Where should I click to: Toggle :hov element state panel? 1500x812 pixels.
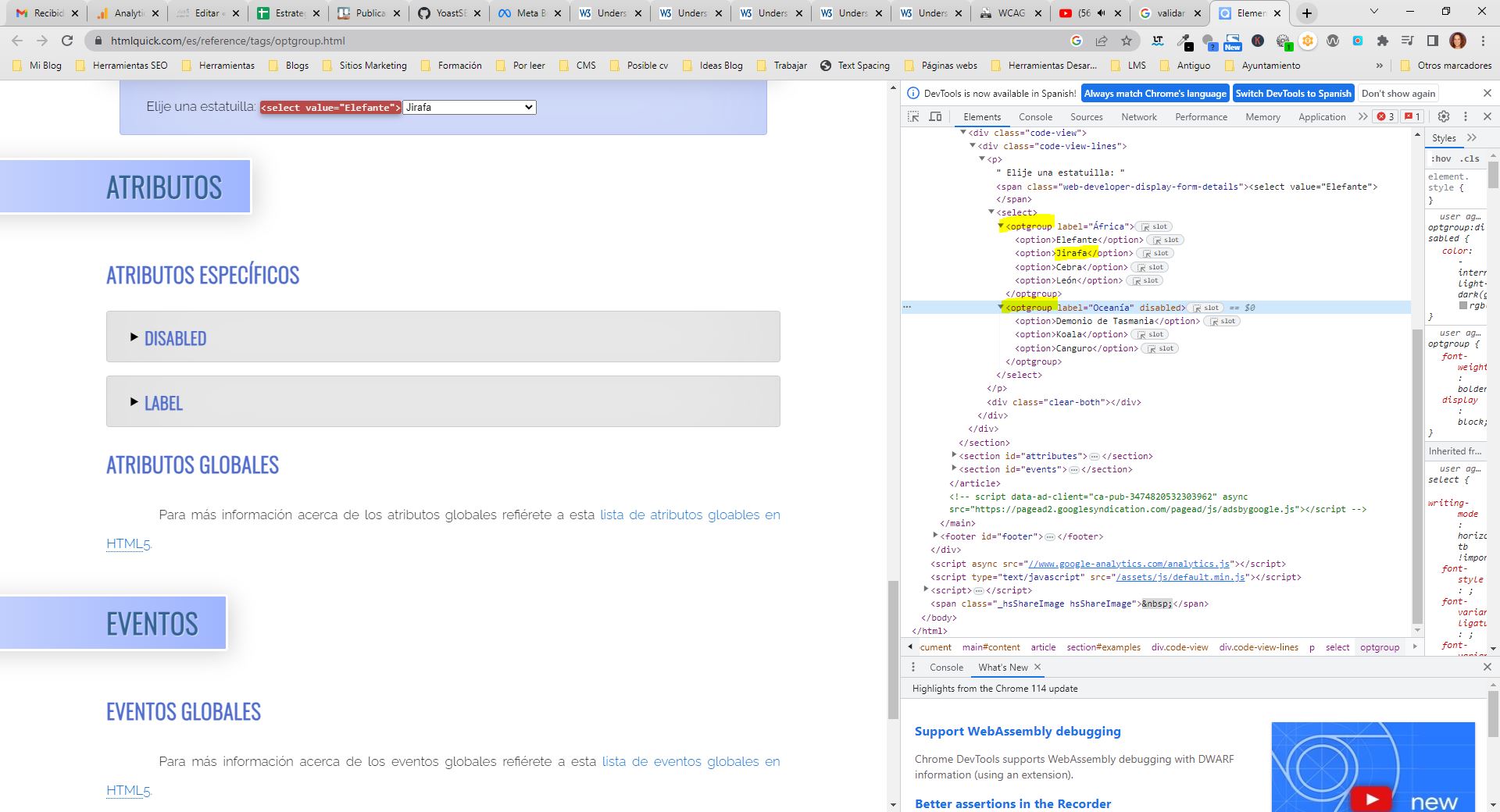(1441, 158)
